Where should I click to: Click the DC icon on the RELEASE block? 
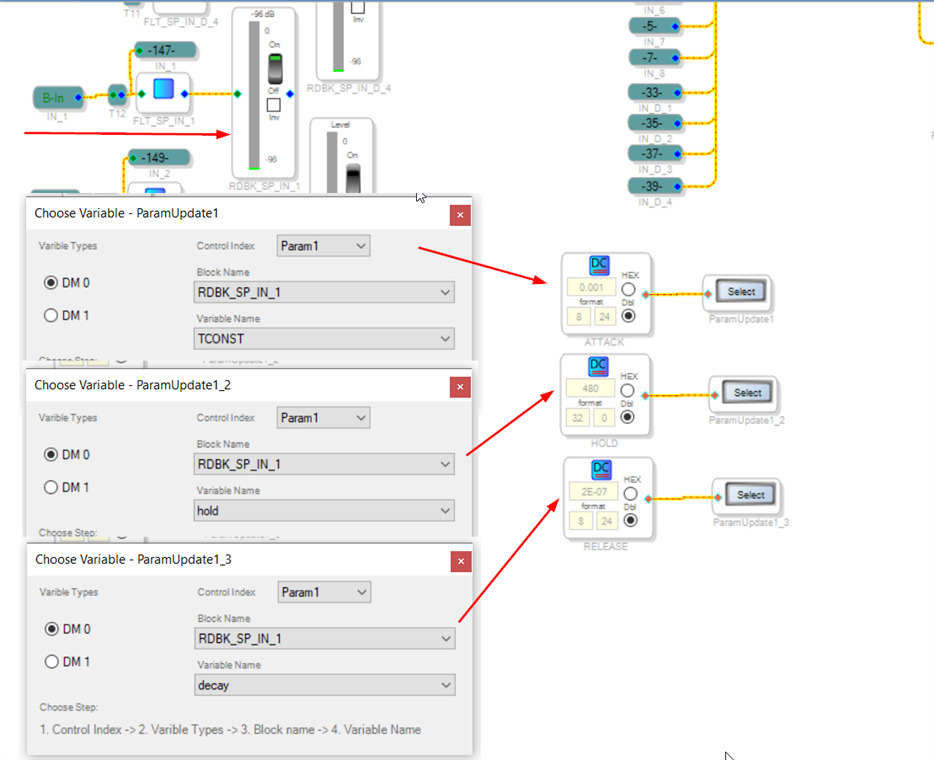601,469
